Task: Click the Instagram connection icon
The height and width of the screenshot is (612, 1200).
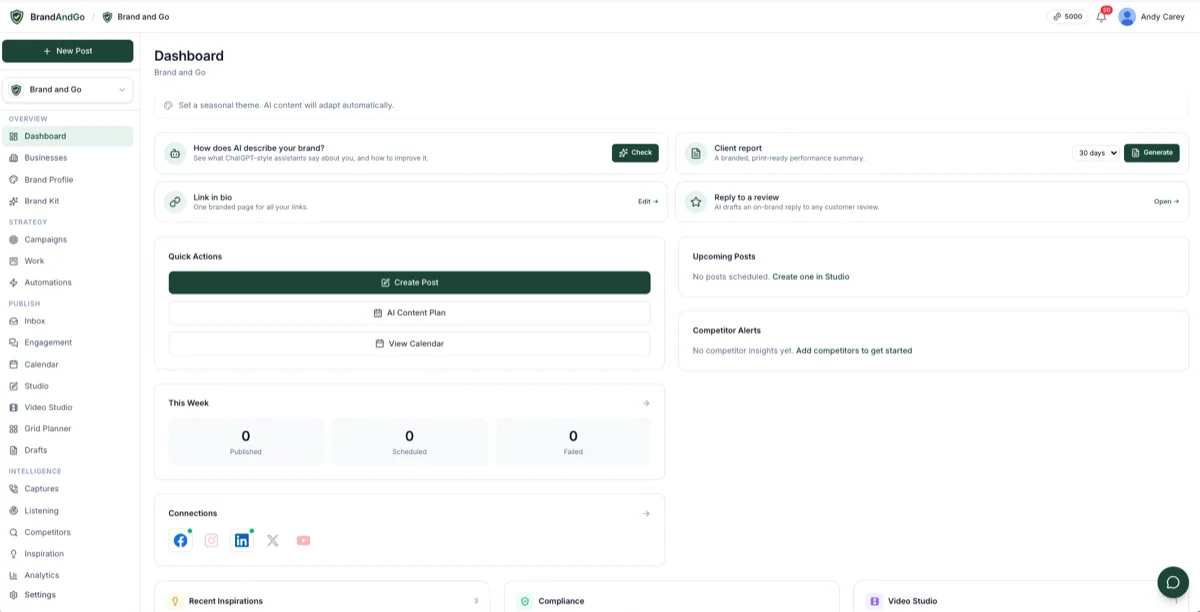Action: [211, 540]
